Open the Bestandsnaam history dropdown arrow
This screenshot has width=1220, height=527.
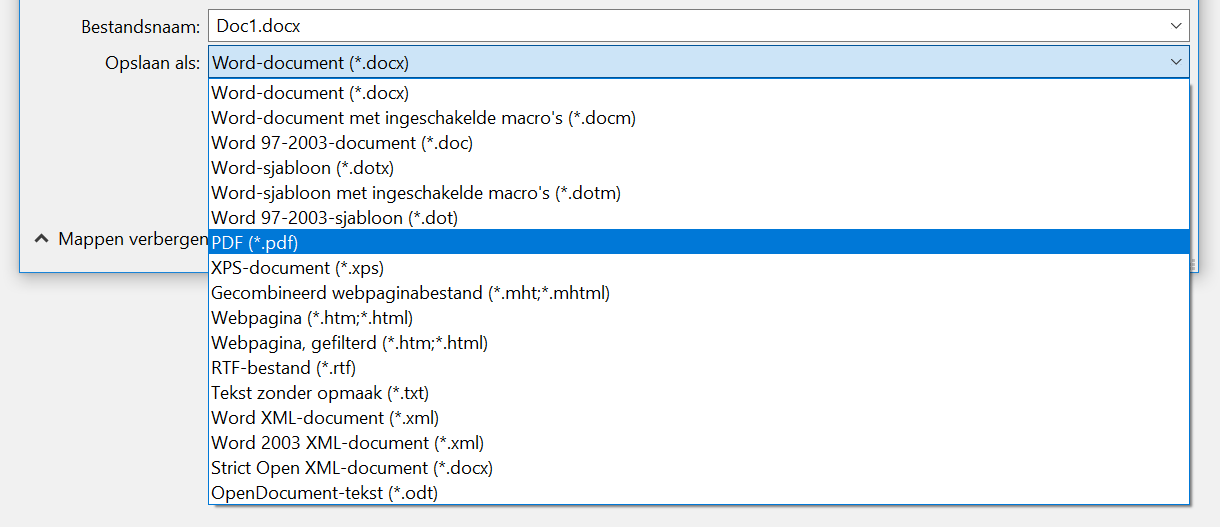[x=1175, y=27]
